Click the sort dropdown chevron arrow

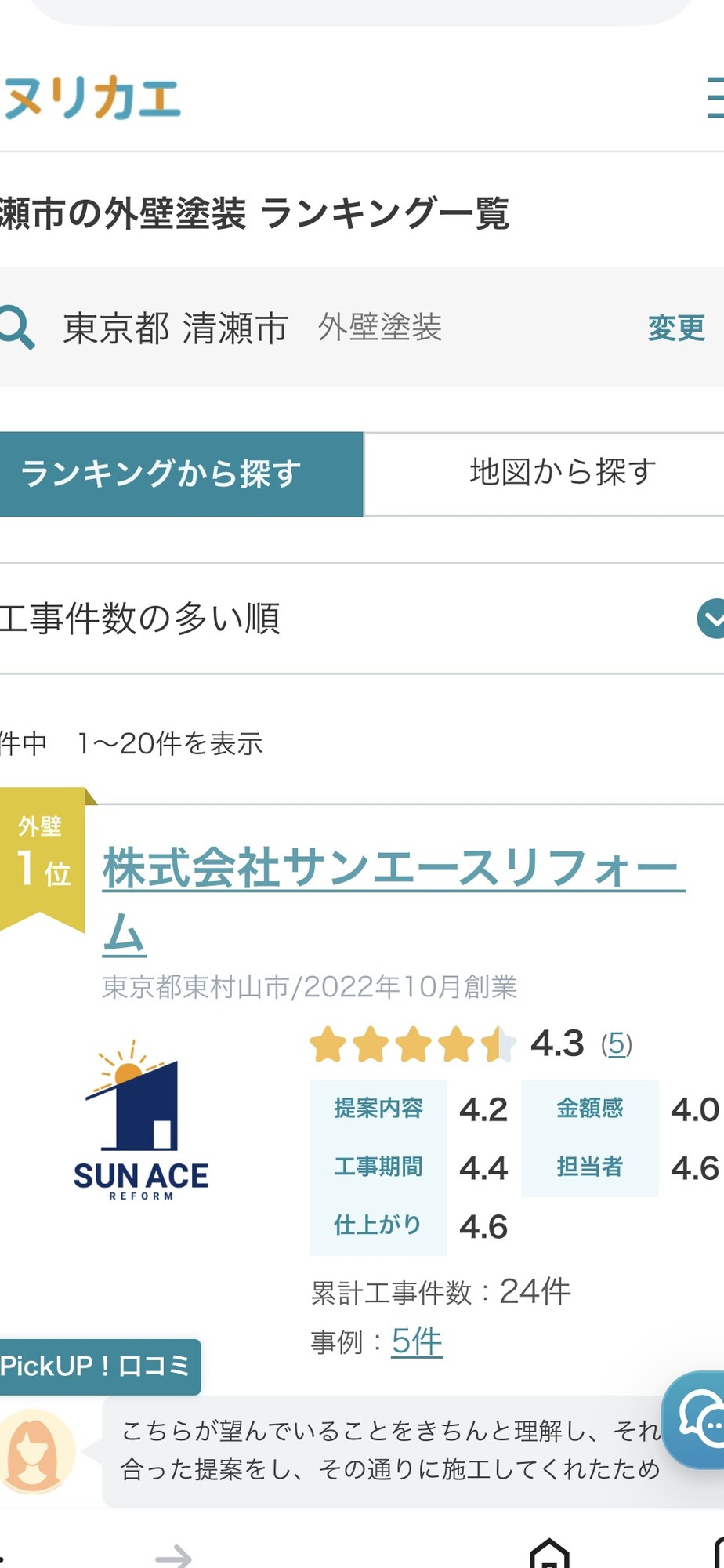[x=711, y=619]
